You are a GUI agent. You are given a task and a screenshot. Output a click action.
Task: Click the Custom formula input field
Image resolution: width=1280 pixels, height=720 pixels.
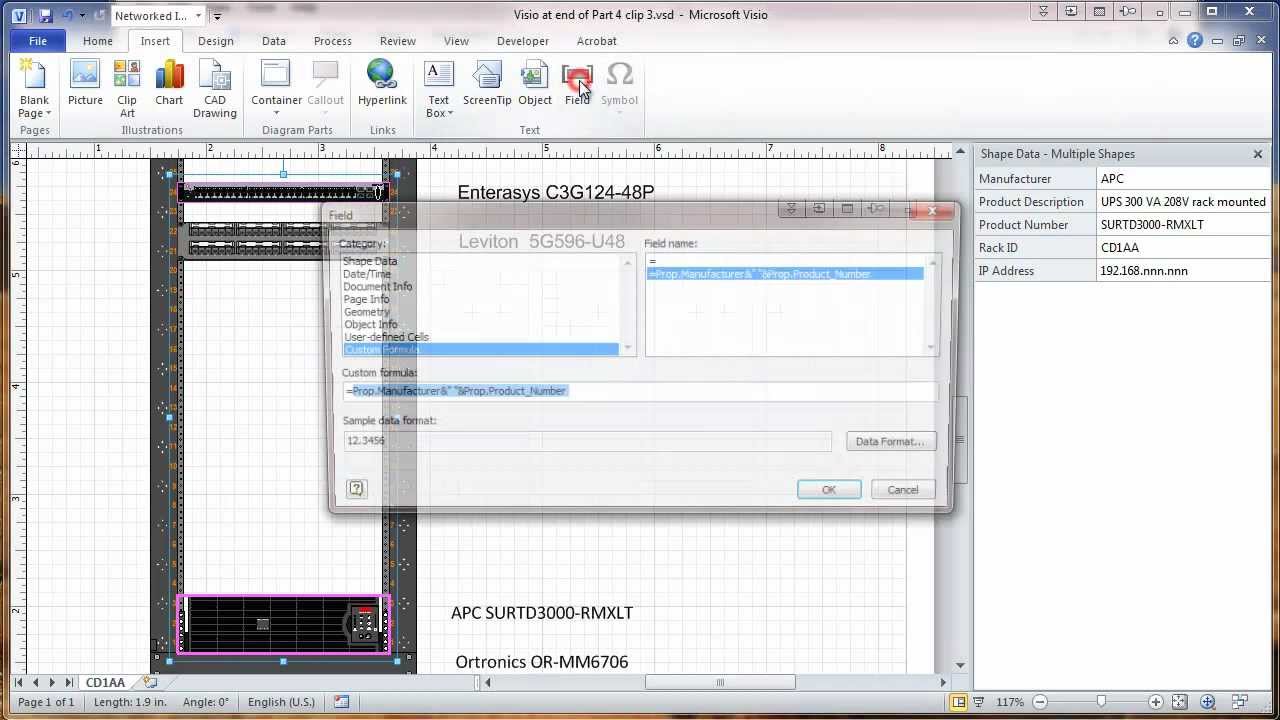640,391
